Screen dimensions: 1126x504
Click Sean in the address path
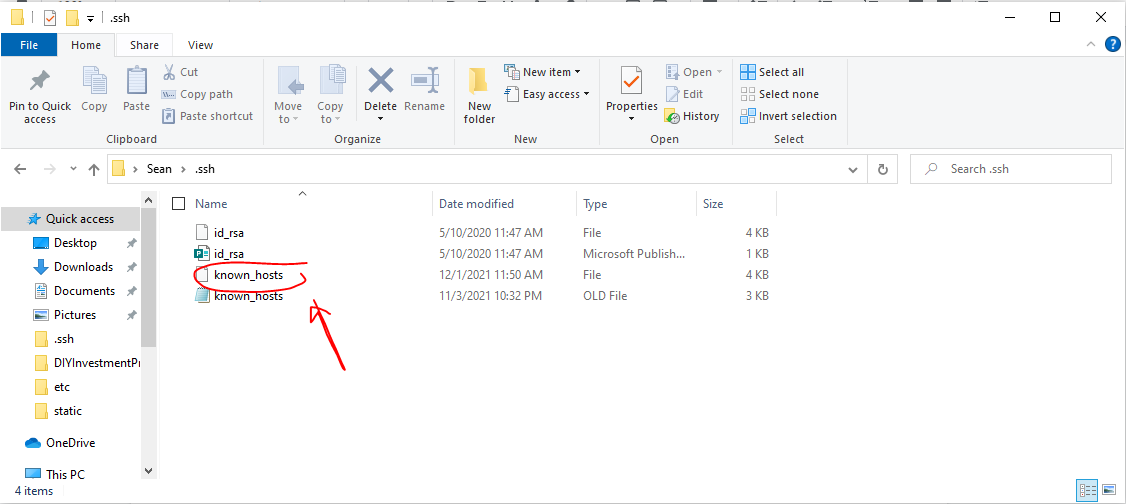pos(159,169)
